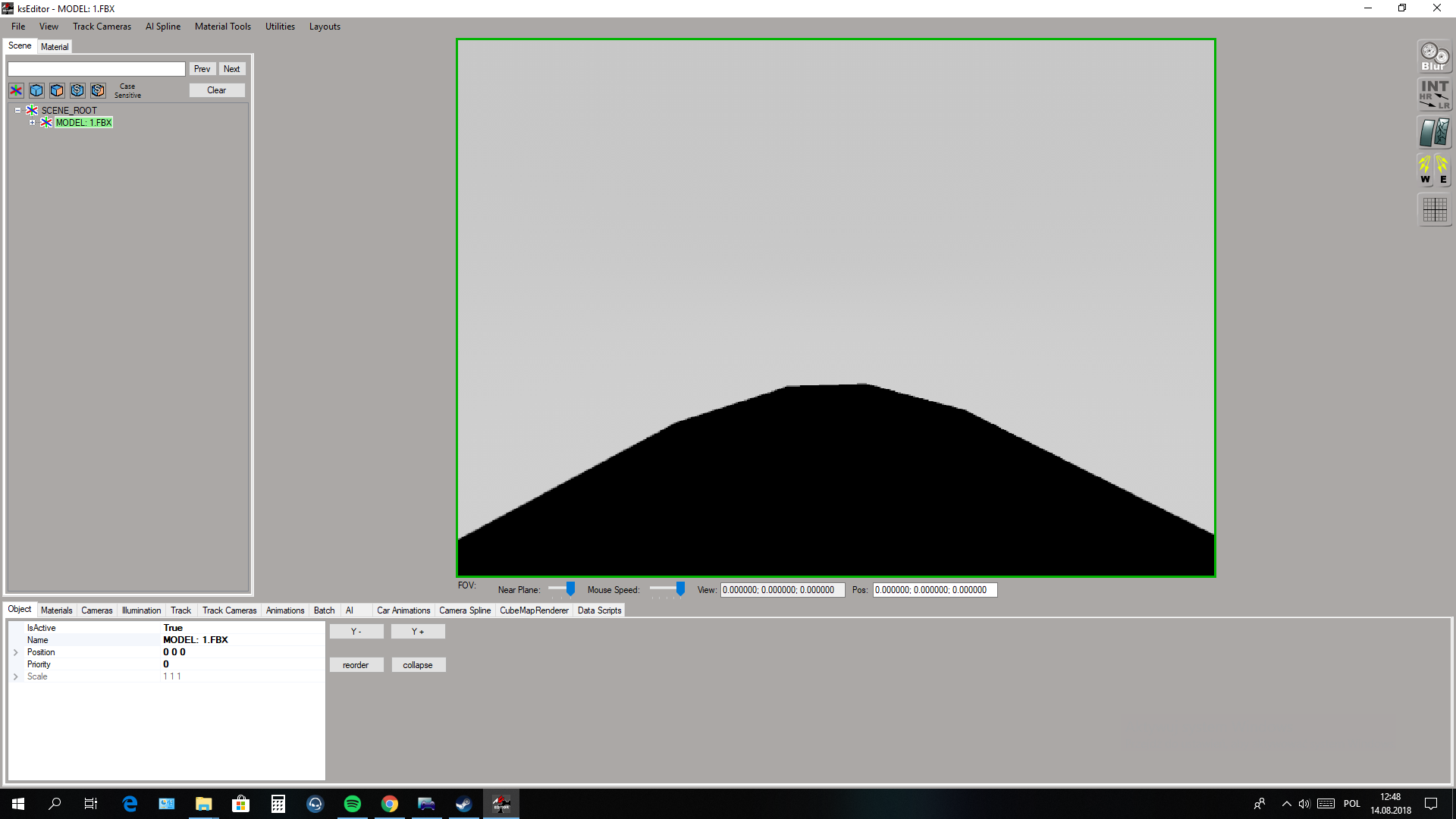Click the collapse button
Viewport: 1456px width, 819px height.
click(418, 665)
